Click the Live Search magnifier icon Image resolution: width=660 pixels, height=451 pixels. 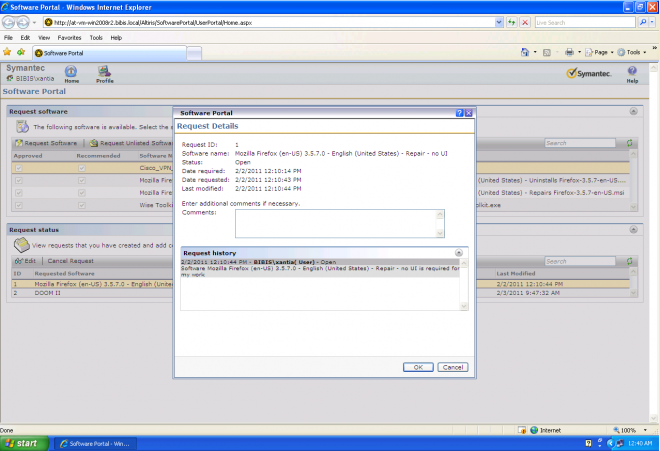643,22
